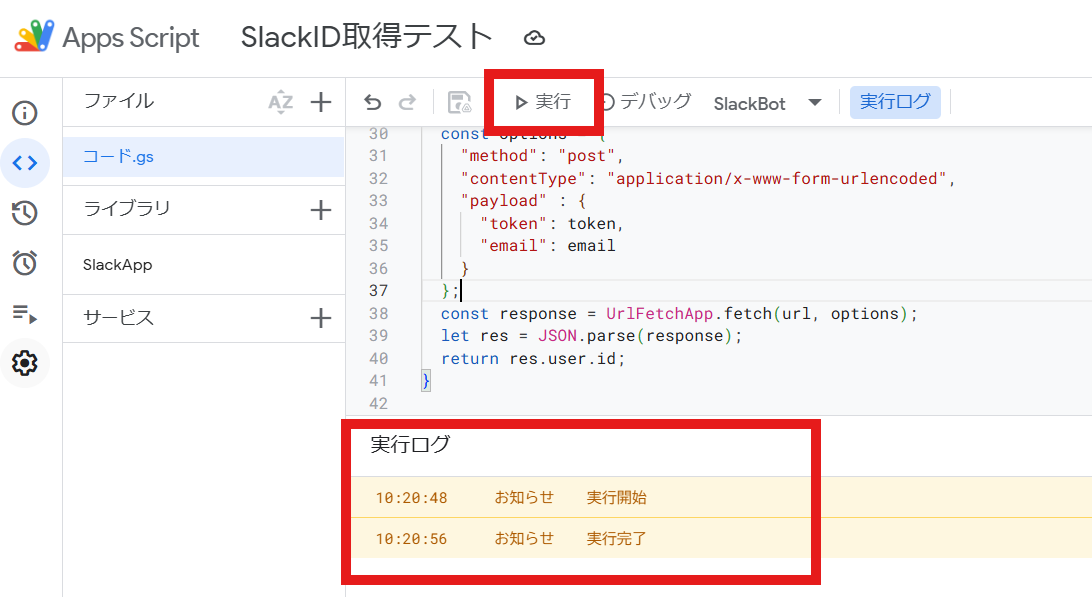Click the 実行ログ panel heading
1092x597 pixels.
coord(410,444)
